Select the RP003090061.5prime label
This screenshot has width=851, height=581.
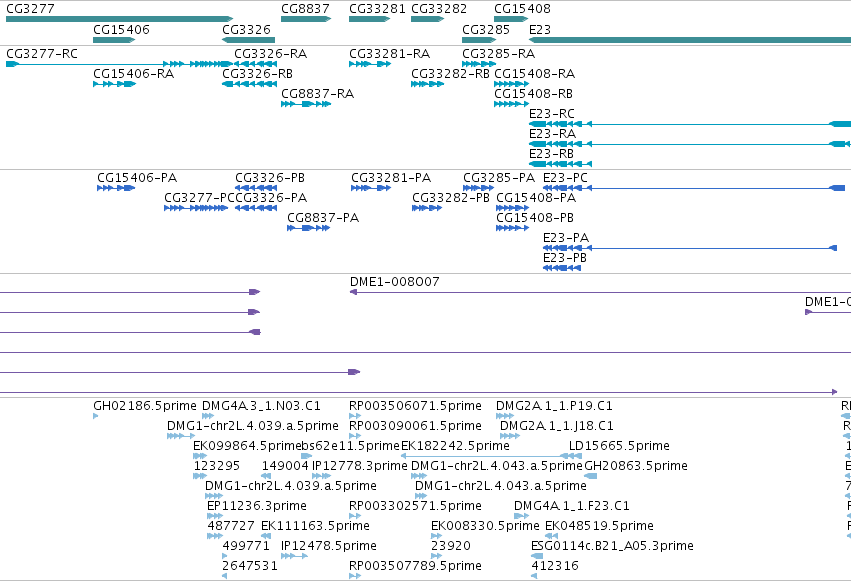click(415, 426)
